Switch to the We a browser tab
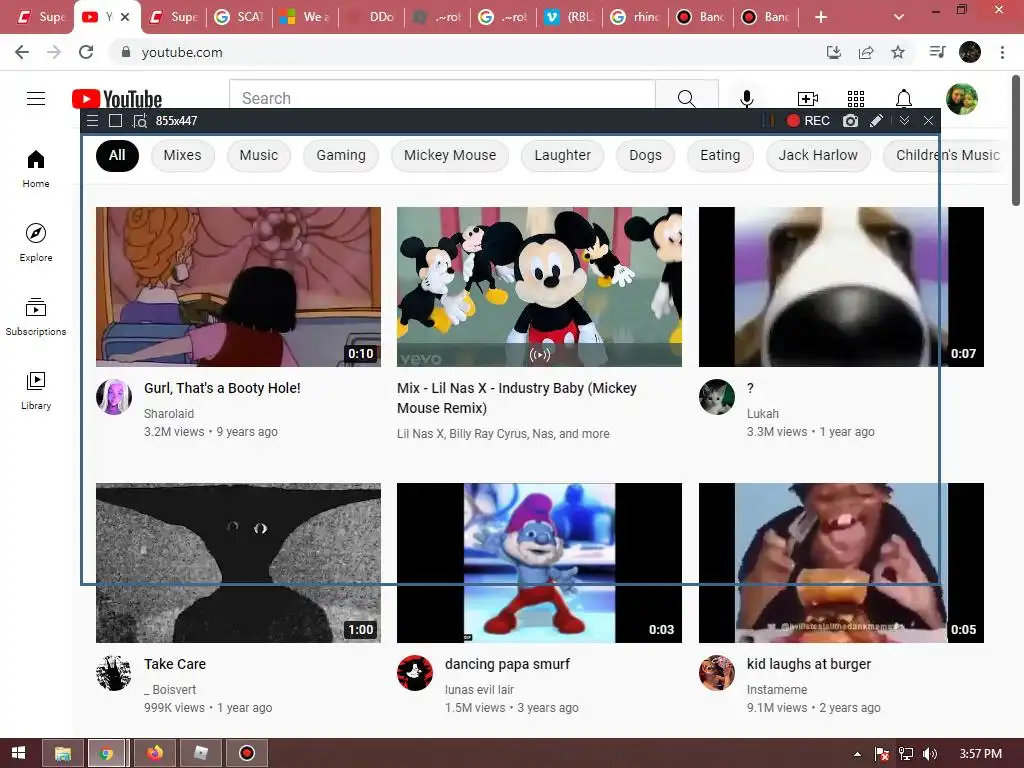 tap(305, 17)
